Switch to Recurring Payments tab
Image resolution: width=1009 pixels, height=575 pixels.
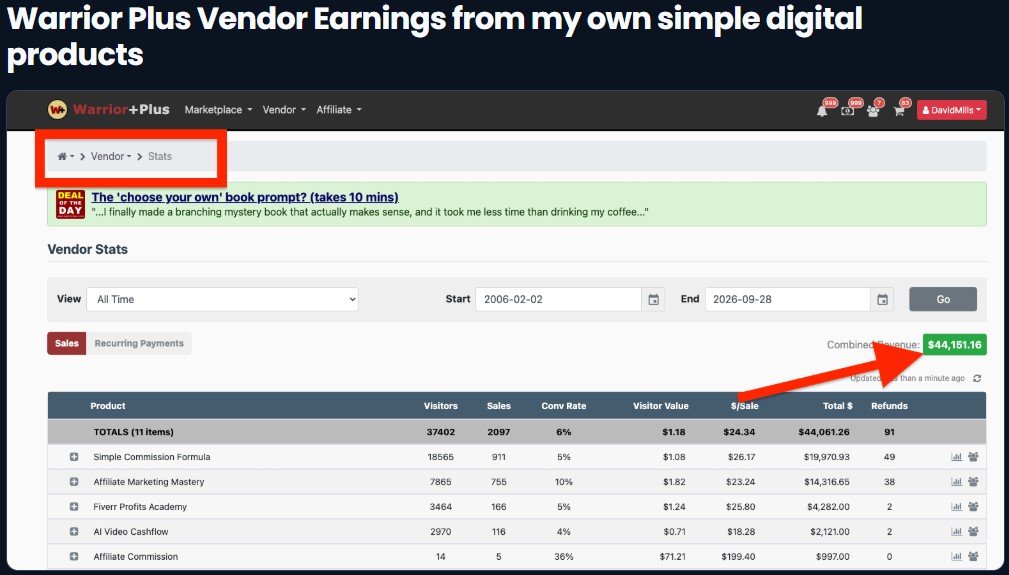(139, 343)
